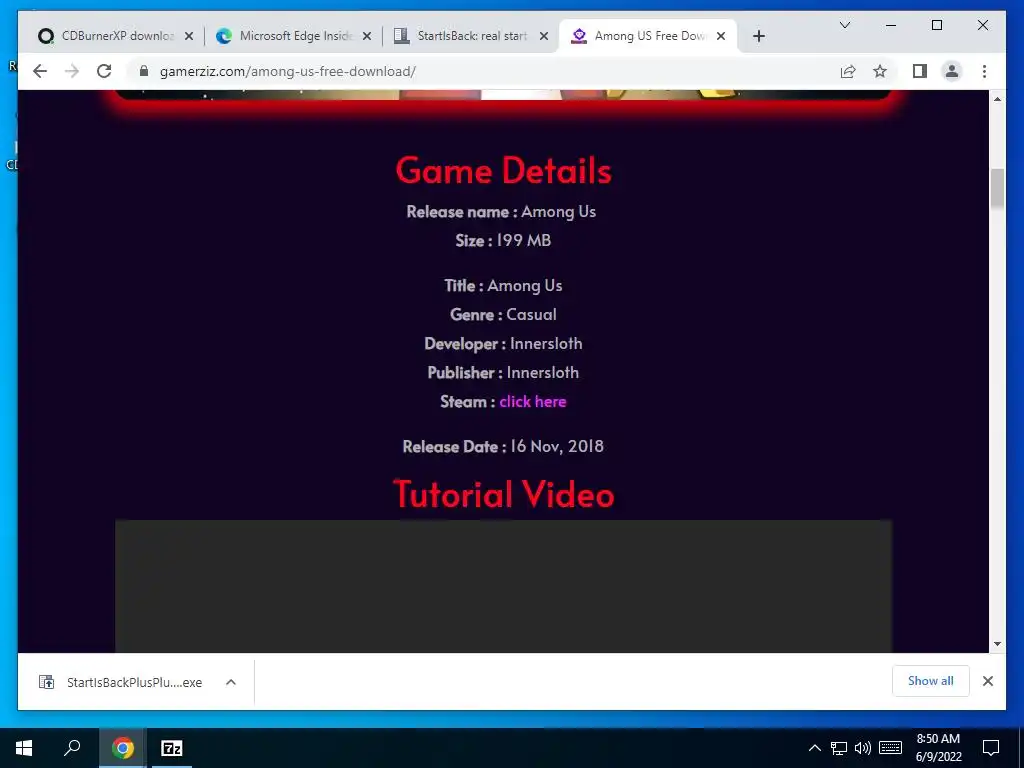The image size is (1024, 768).
Task: Close the downloads bar
Action: (x=988, y=681)
